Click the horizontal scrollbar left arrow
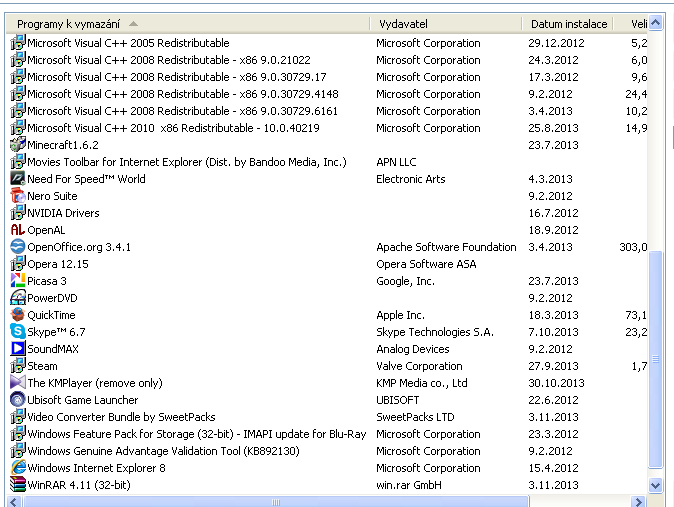Image resolution: width=674 pixels, height=507 pixels. (x=15, y=502)
